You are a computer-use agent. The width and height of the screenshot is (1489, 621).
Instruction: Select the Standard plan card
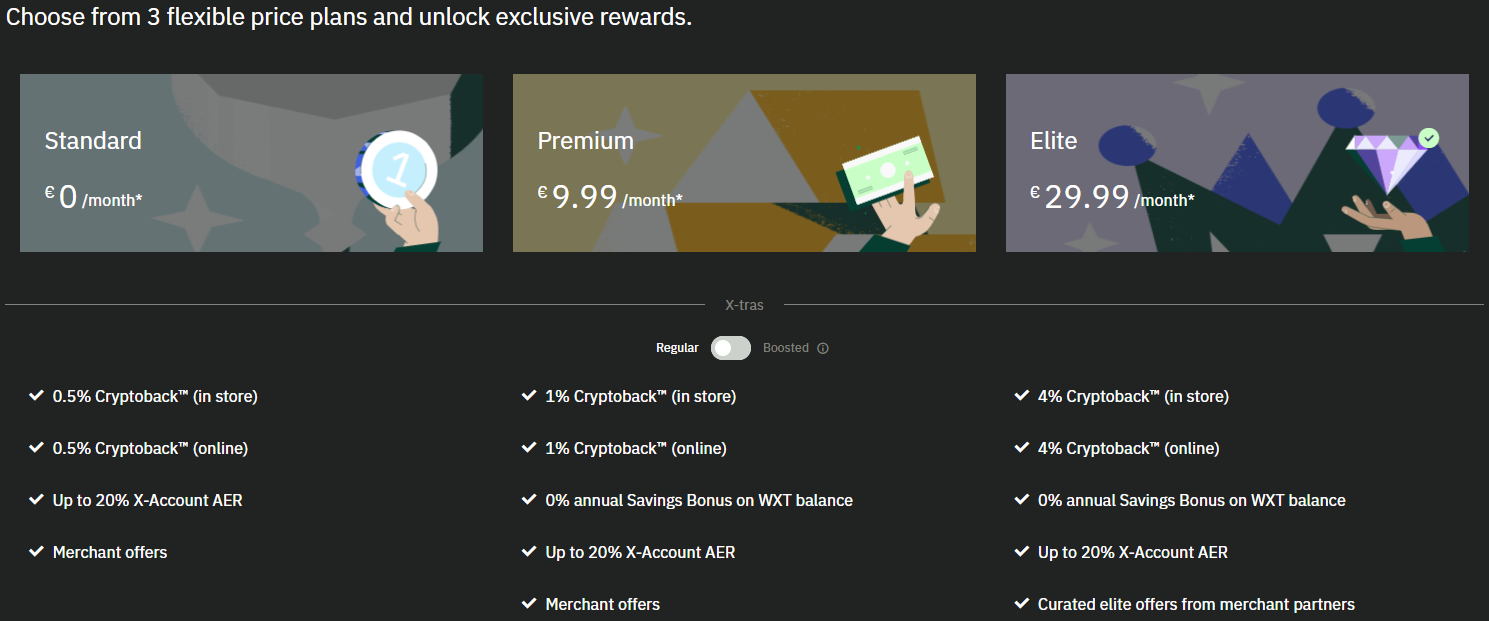tap(251, 163)
